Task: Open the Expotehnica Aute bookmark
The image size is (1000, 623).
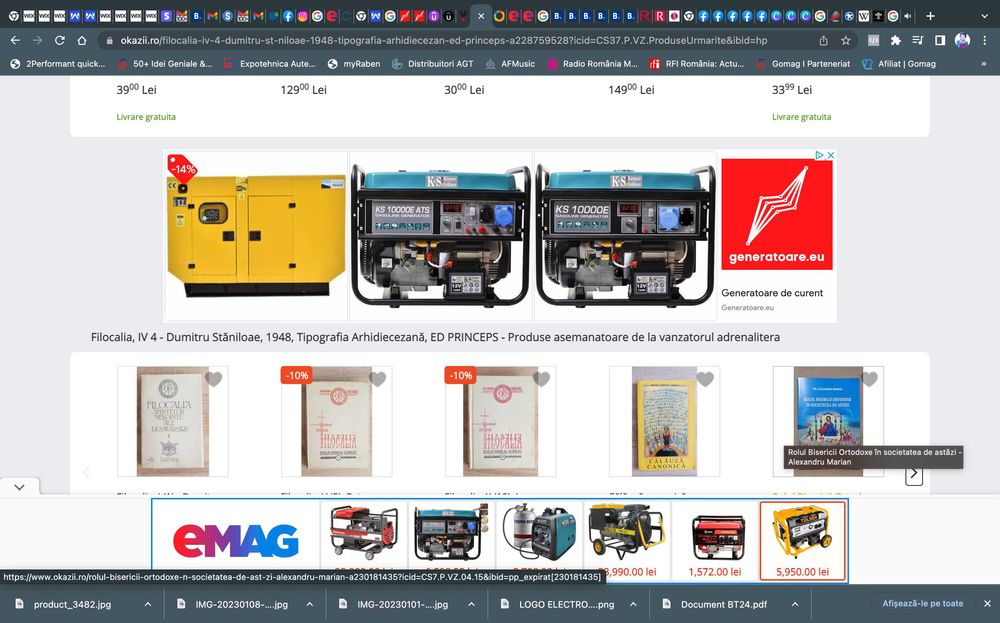Action: click(x=269, y=64)
